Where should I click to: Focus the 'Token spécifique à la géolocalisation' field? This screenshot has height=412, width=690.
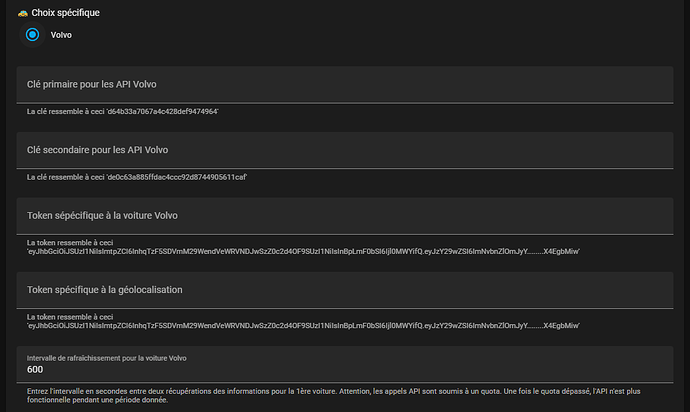click(345, 290)
